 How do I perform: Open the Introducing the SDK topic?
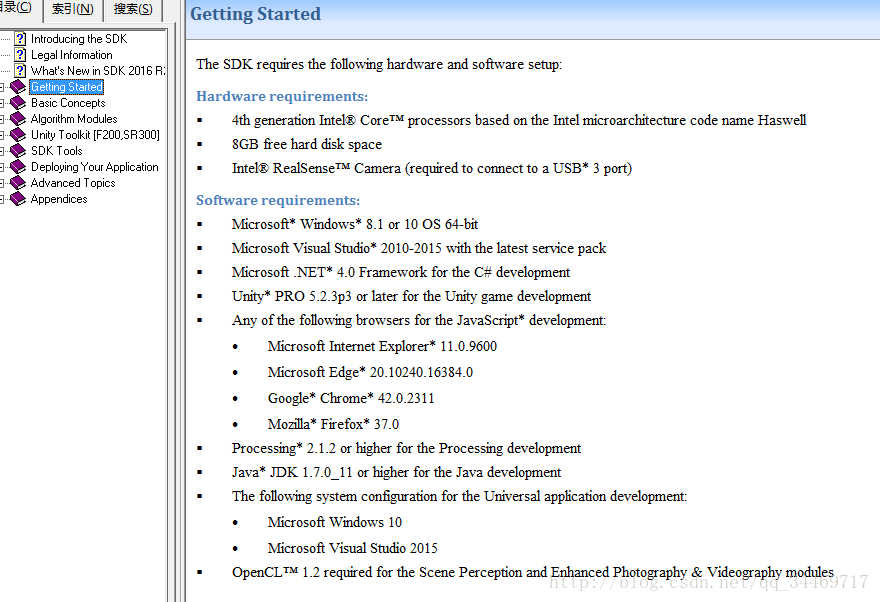[79, 39]
